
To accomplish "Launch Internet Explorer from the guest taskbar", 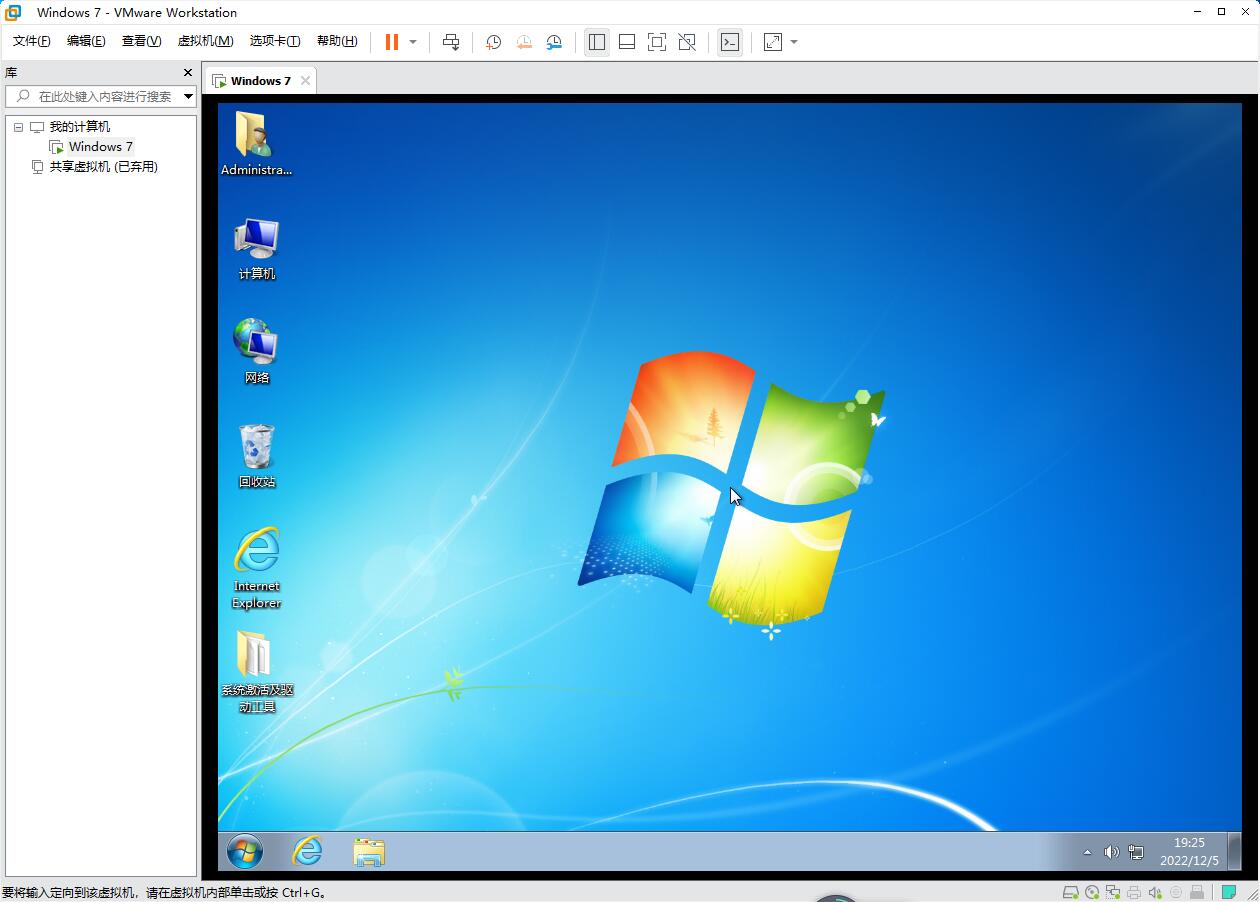I will click(x=307, y=852).
